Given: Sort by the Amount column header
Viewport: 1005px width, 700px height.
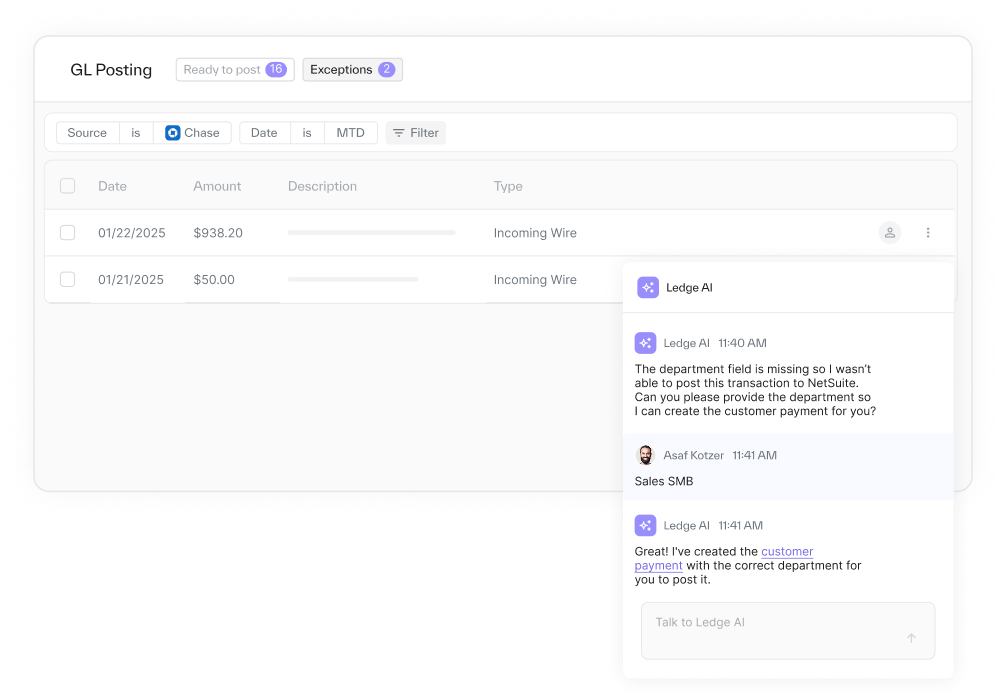Looking at the screenshot, I should click(x=217, y=186).
